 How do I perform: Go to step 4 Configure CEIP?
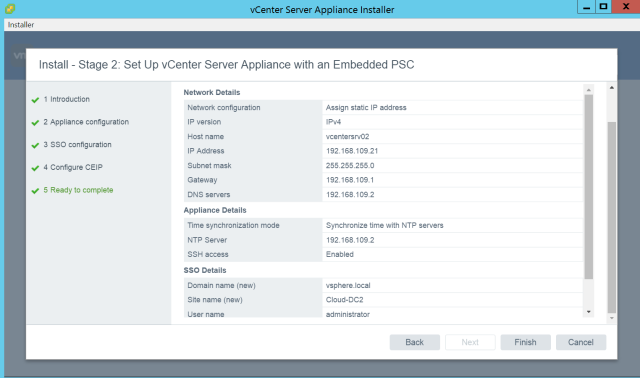point(73,167)
